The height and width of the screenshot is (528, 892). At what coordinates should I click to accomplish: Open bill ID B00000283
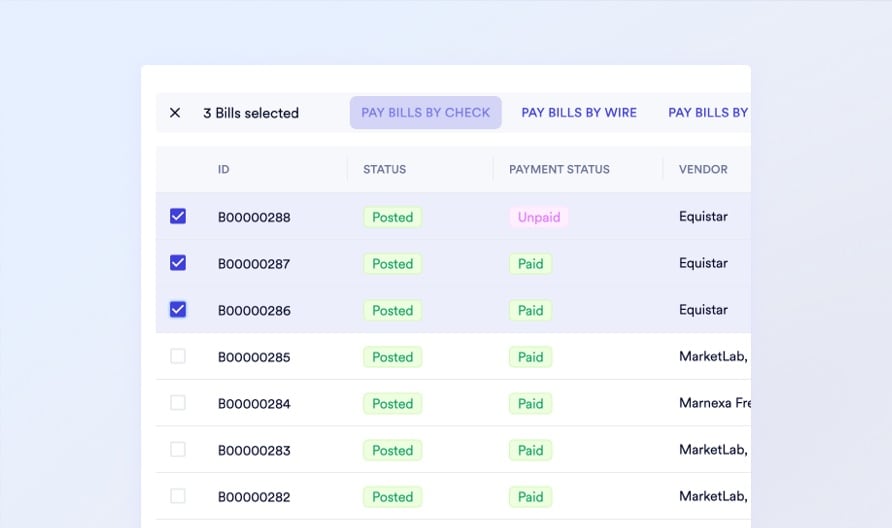[x=254, y=451]
